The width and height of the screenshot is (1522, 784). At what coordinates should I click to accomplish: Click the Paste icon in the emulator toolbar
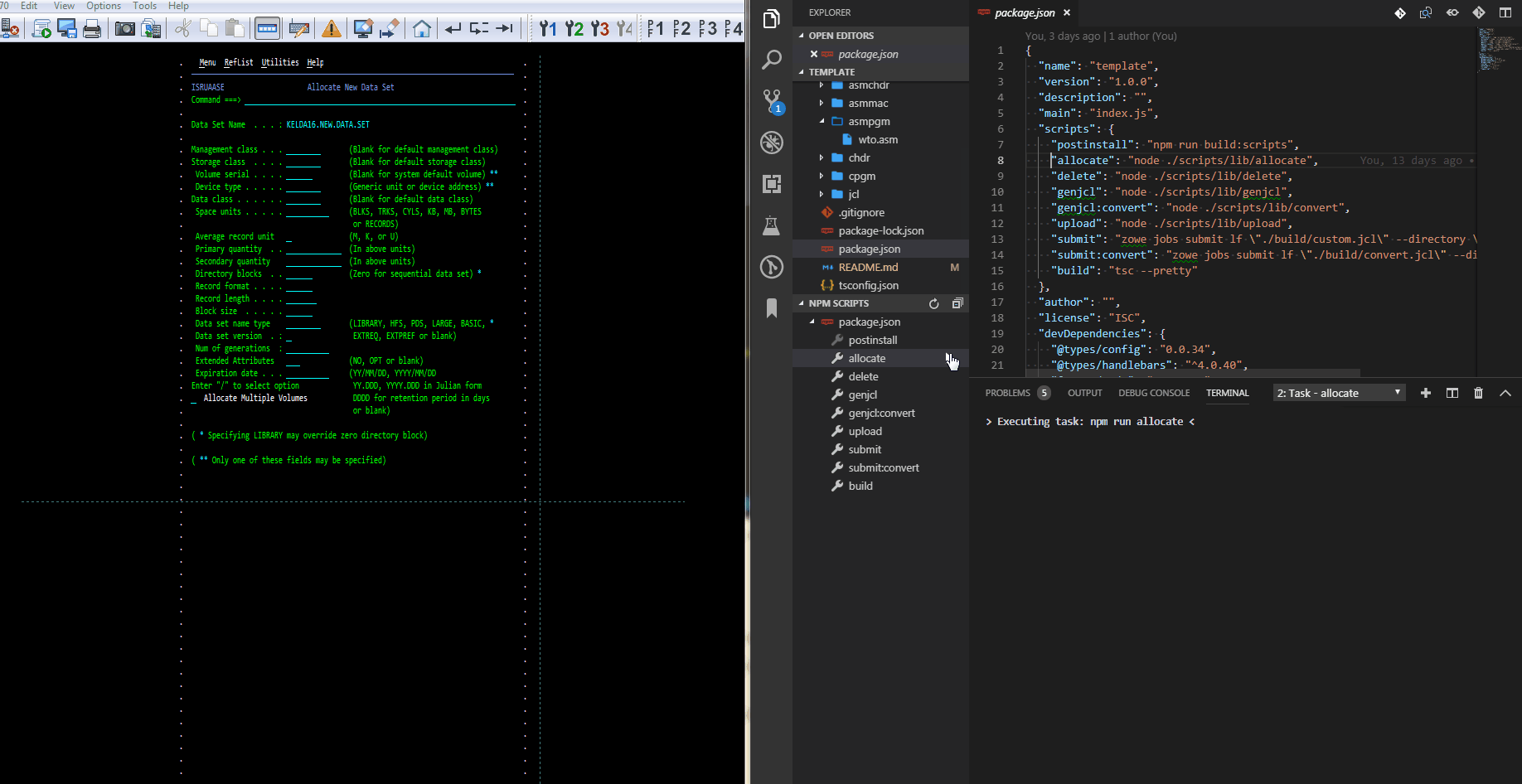(x=235, y=27)
